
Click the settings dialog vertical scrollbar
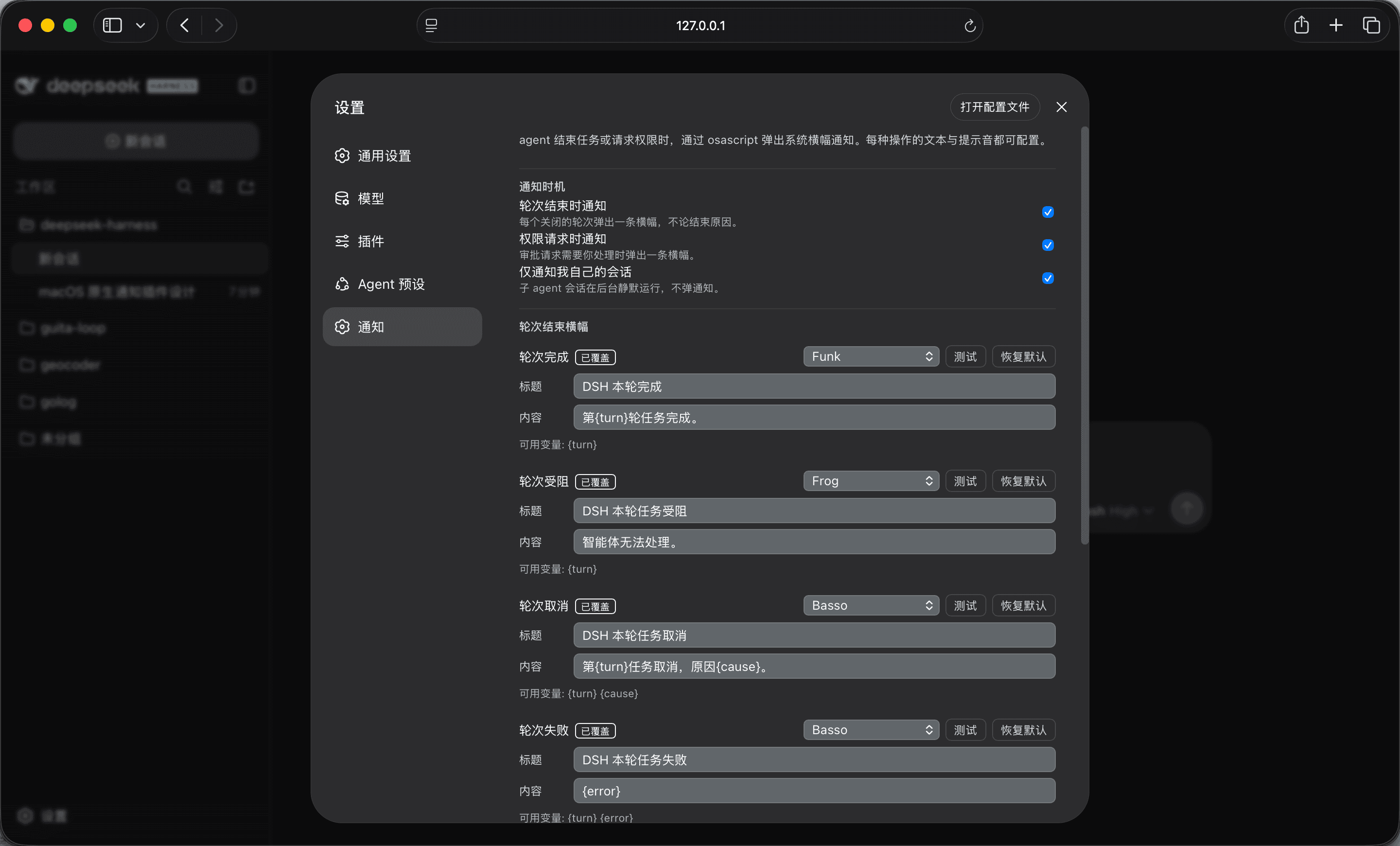[1084, 335]
